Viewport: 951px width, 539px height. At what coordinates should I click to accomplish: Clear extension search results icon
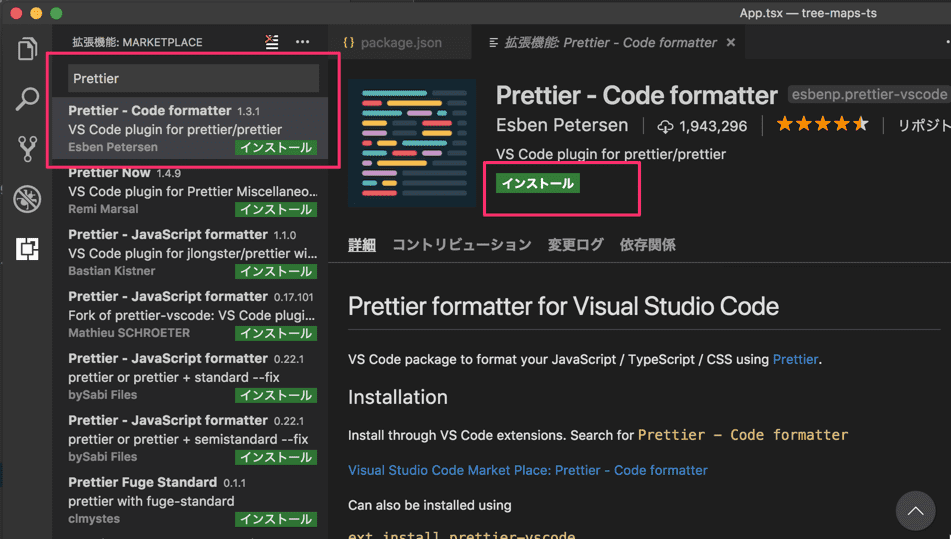point(272,42)
